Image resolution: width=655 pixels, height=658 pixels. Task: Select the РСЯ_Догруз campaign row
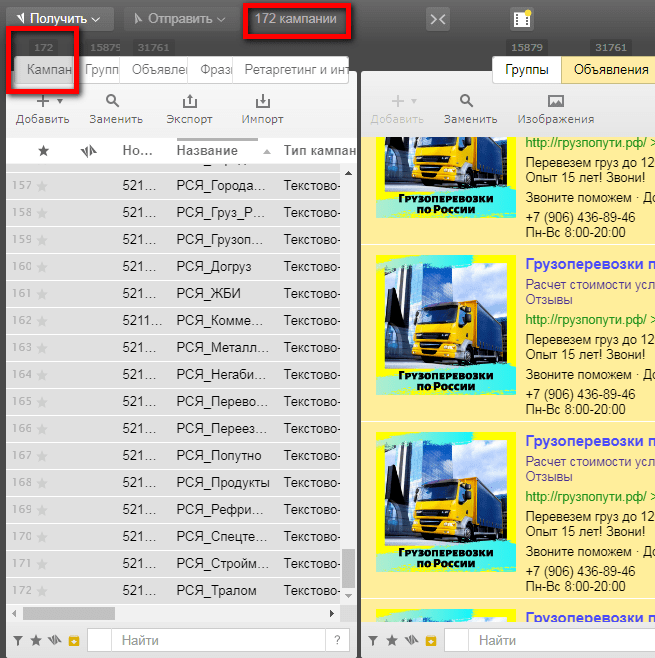coord(173,266)
